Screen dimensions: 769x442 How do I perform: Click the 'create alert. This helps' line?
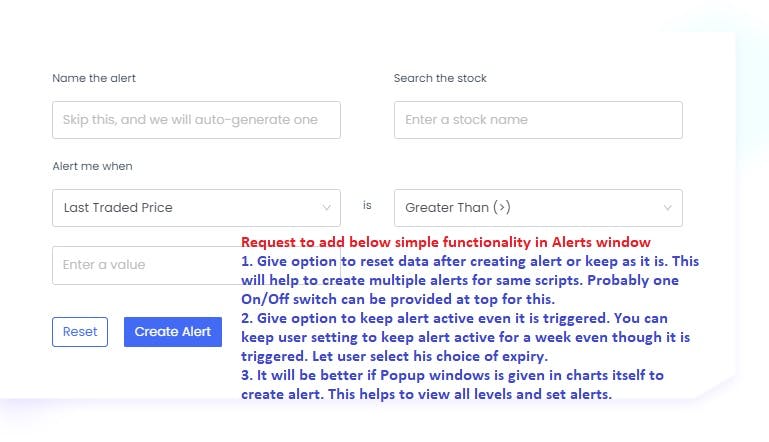[426, 394]
